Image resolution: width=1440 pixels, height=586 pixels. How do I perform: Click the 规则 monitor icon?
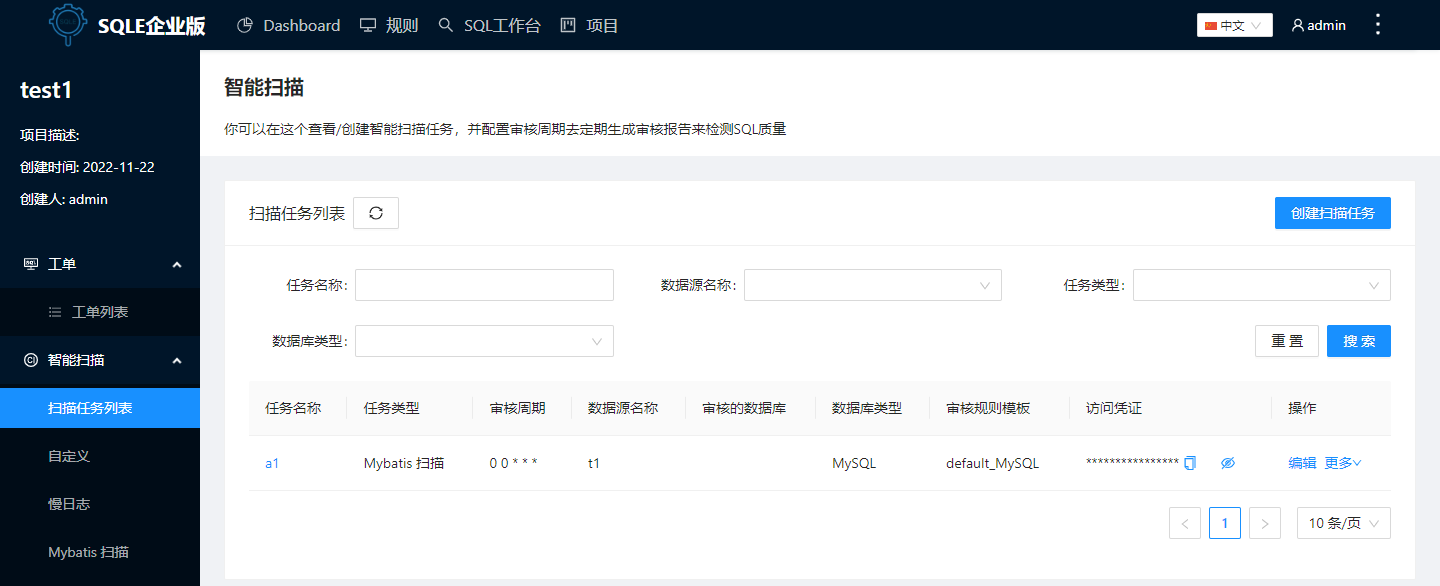tap(369, 25)
